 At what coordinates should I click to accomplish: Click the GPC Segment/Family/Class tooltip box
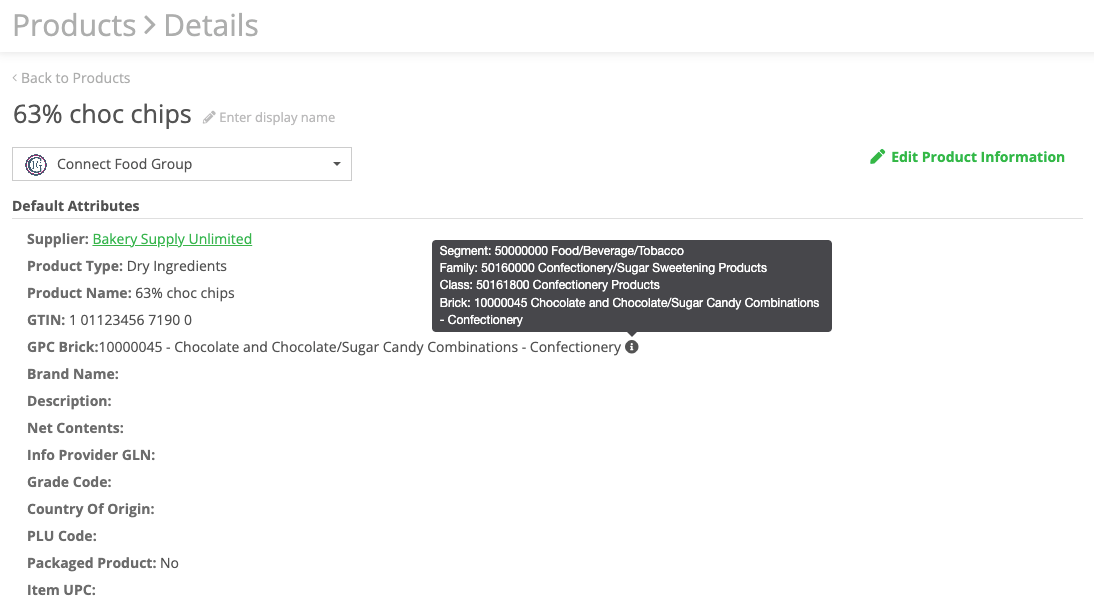[x=631, y=285]
